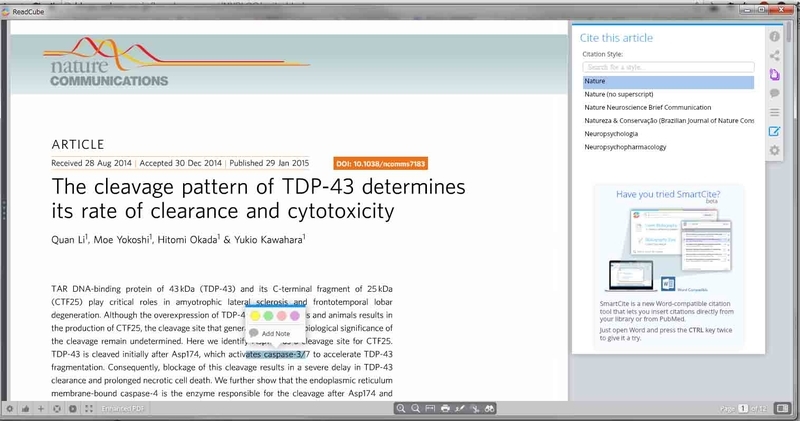Click the DOI 10.1038/ncomms7183 badge
This screenshot has width=800, height=421.
(x=381, y=164)
